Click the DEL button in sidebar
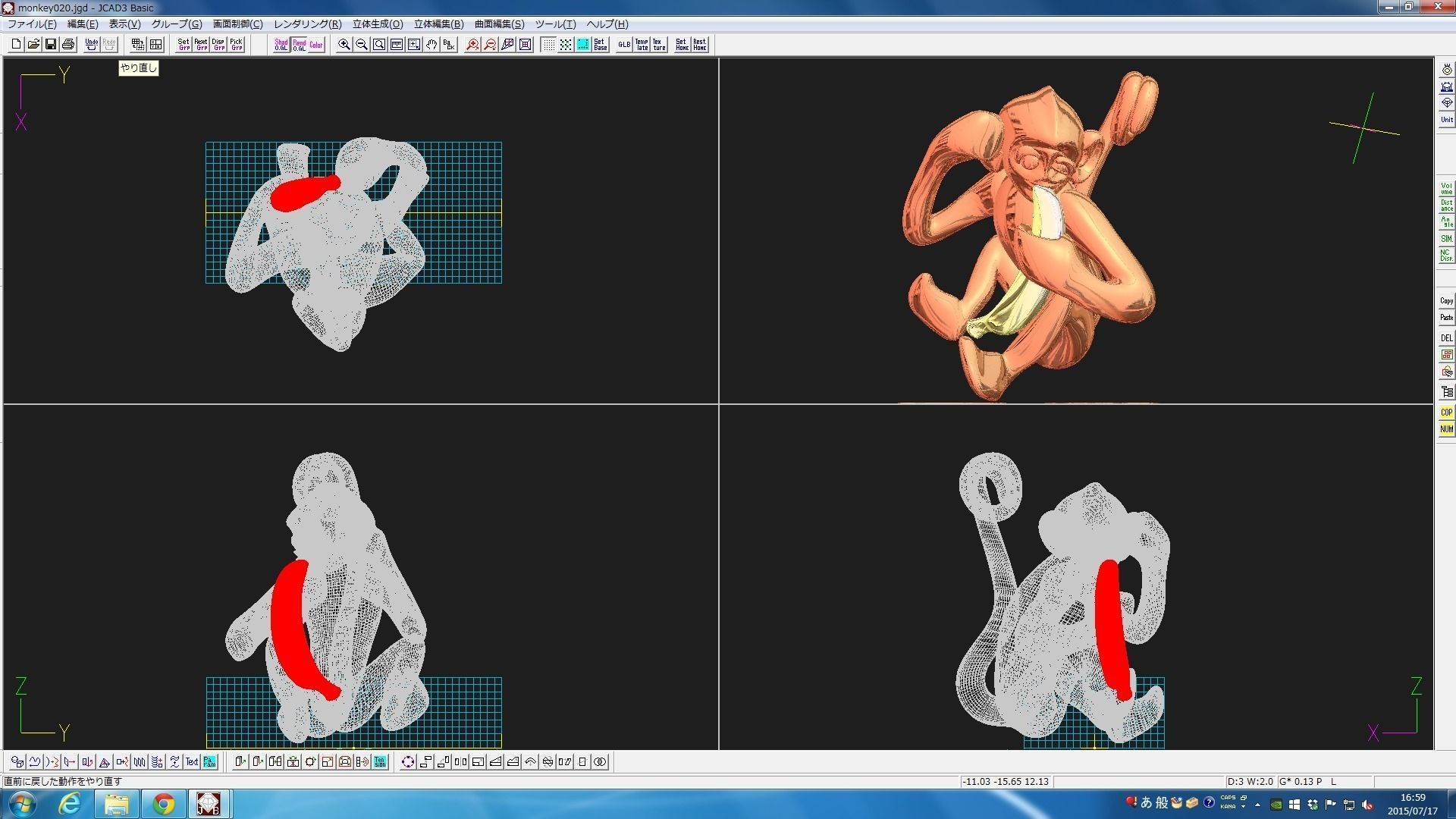The image size is (1456, 819). pos(1447,338)
